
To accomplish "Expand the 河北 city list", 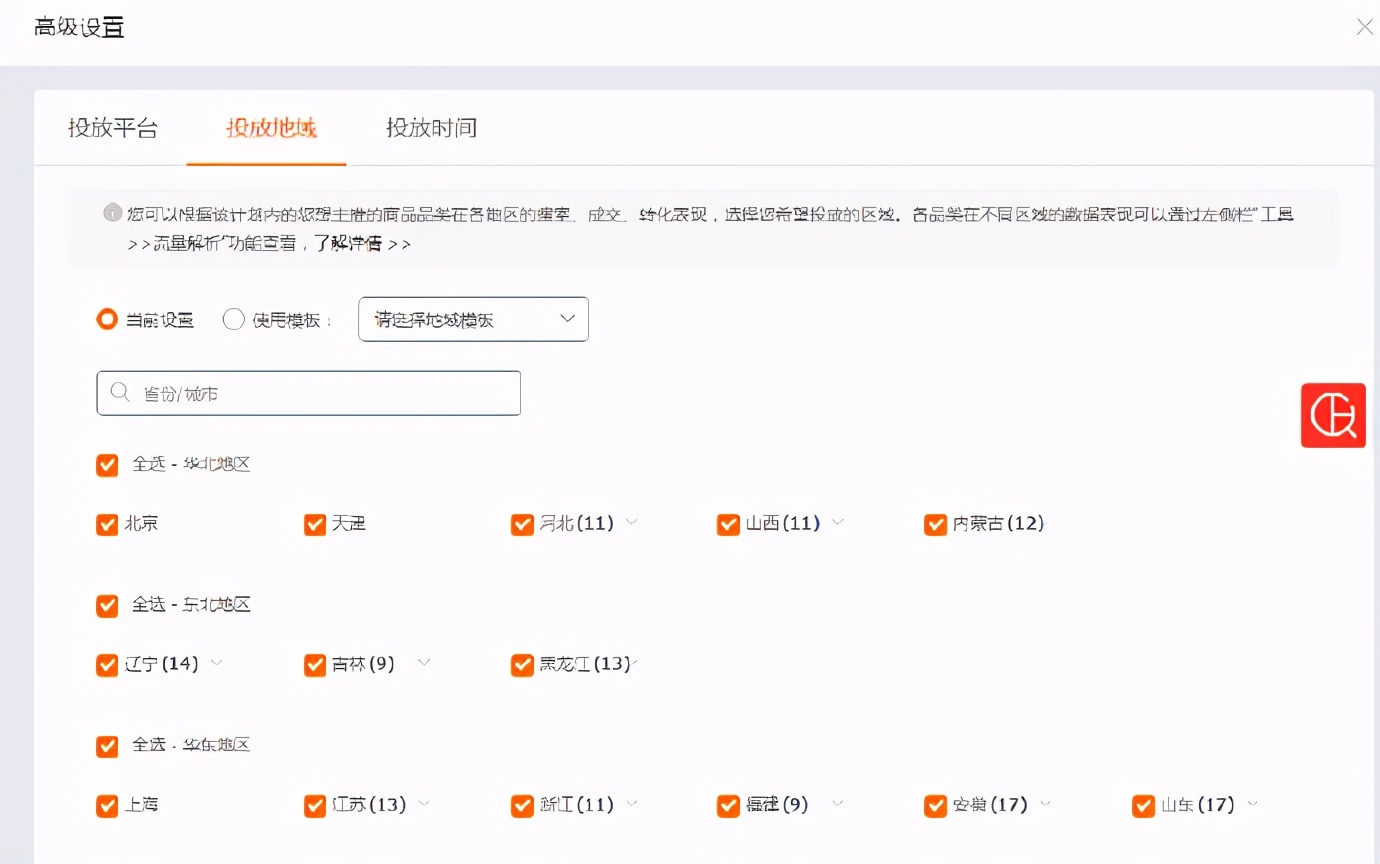I will coord(631,523).
